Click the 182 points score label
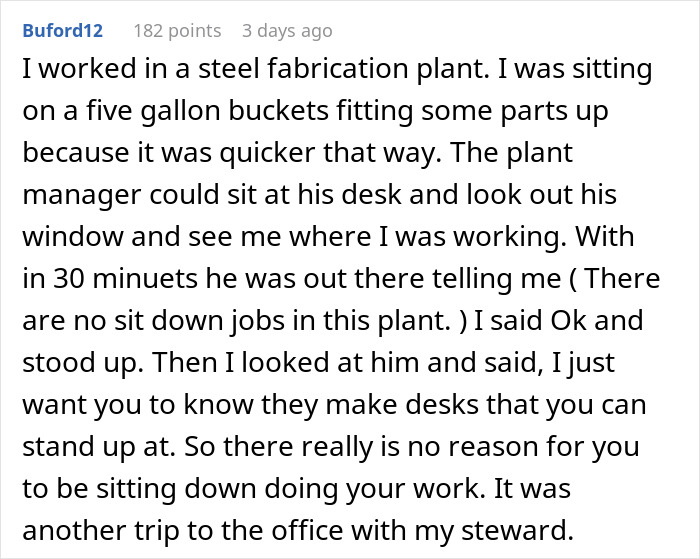The width and height of the screenshot is (700, 559). pos(177,31)
